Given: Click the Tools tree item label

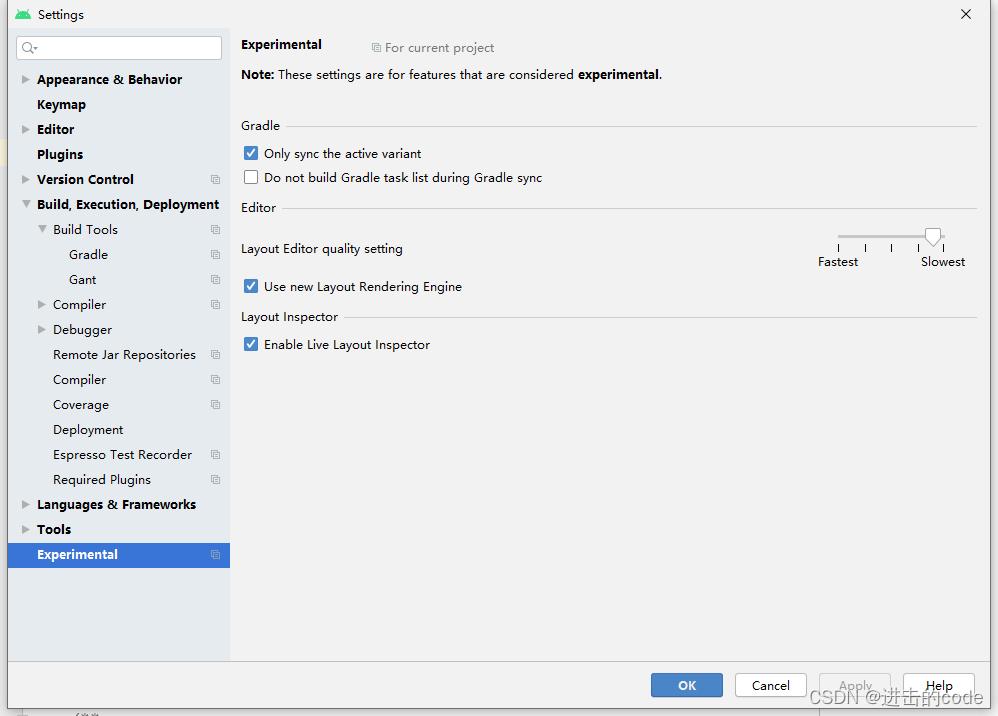Looking at the screenshot, I should click(54, 530).
